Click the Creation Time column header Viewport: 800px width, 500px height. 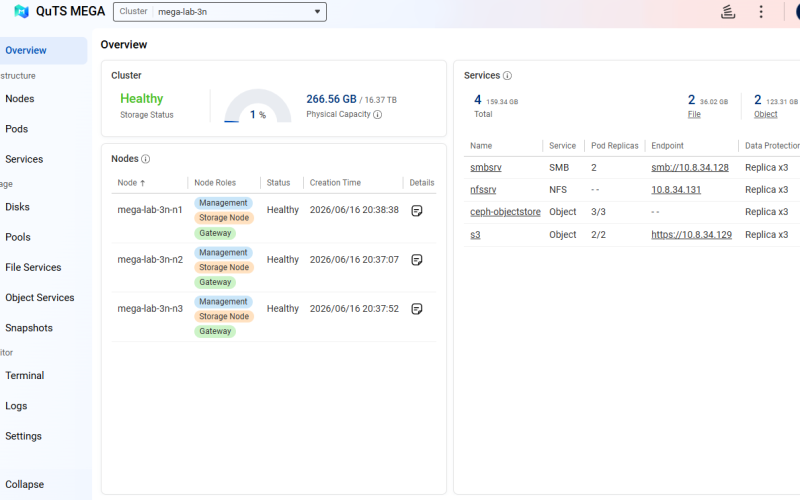click(x=335, y=183)
